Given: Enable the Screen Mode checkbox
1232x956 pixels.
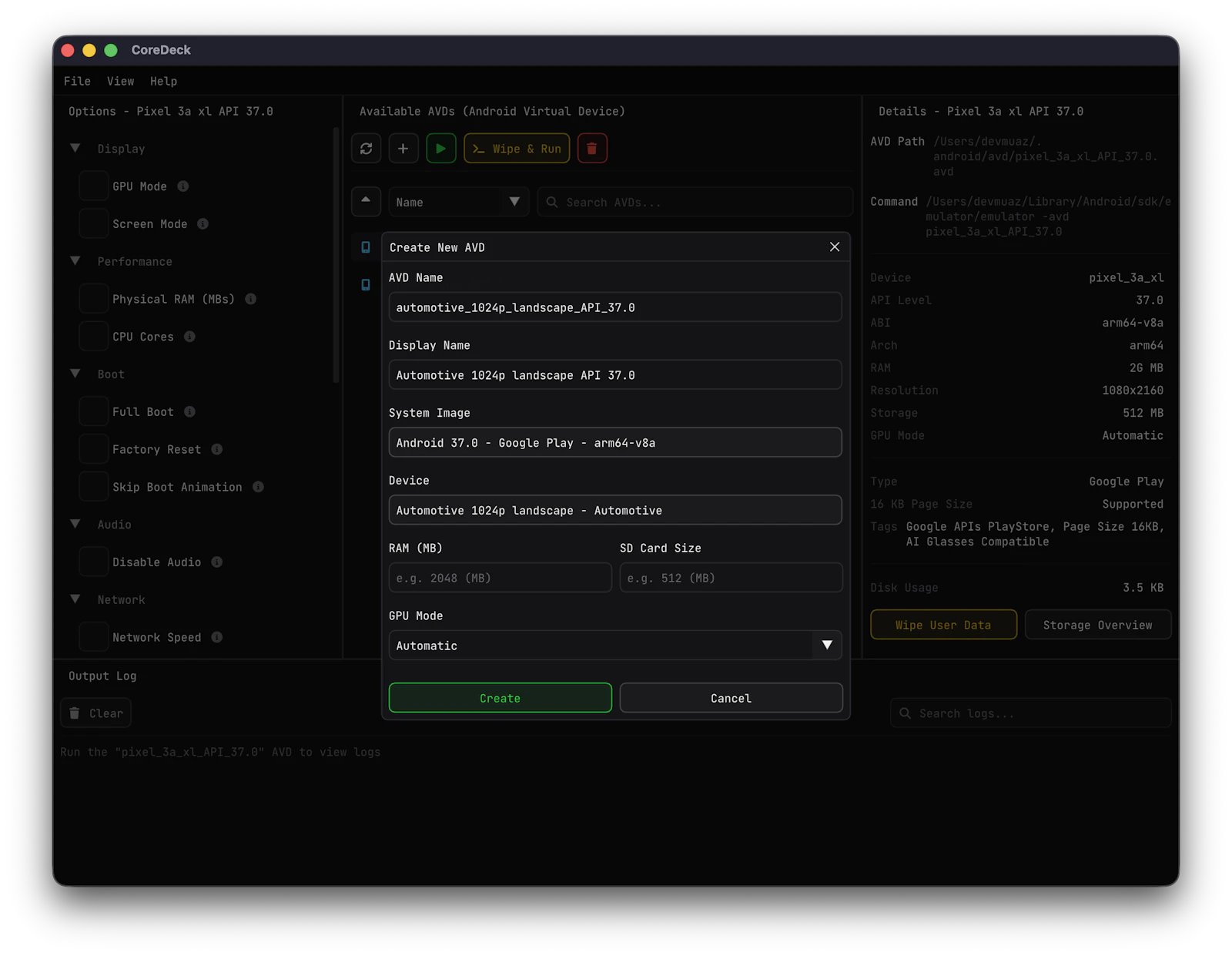Looking at the screenshot, I should tap(94, 224).
